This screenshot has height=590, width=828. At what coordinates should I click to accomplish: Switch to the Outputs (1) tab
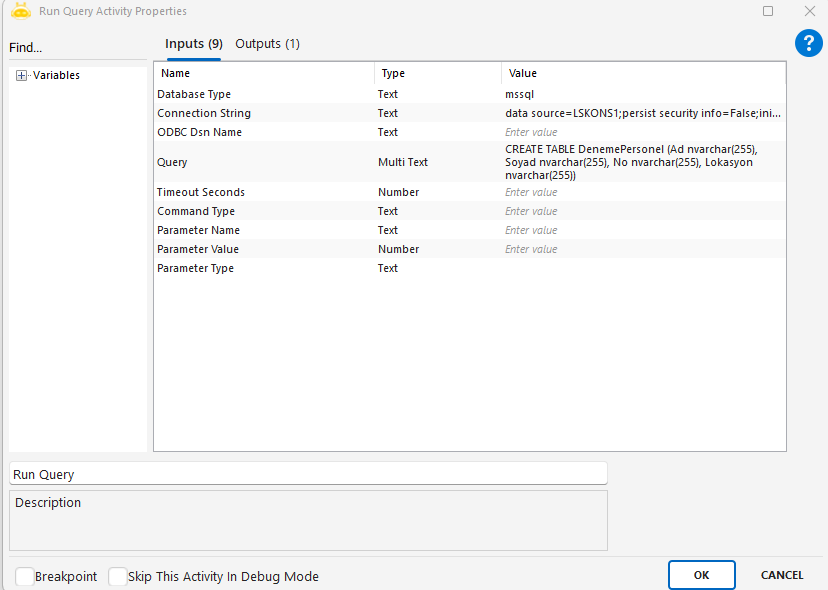pyautogui.click(x=267, y=44)
